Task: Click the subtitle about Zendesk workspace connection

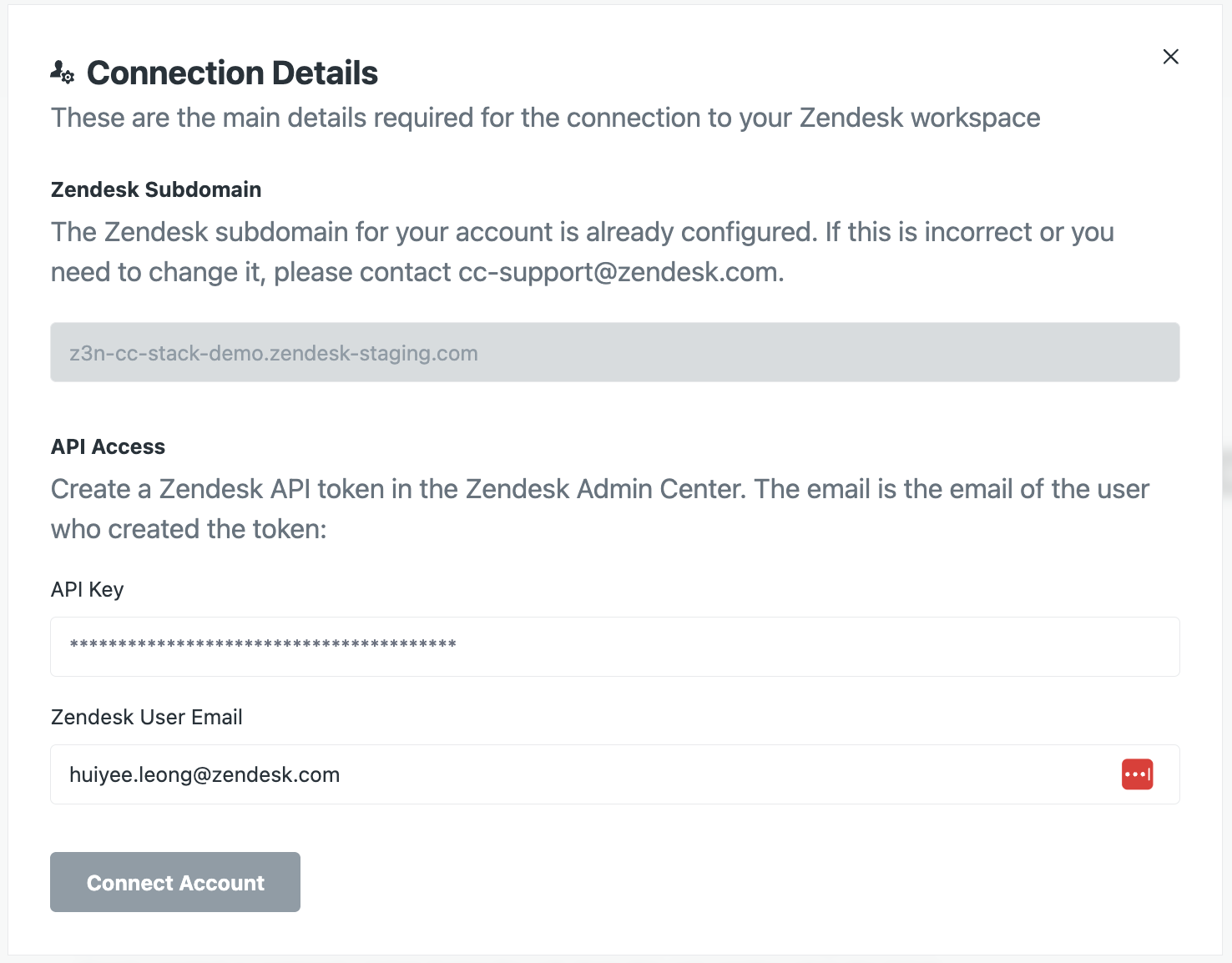Action: pyautogui.click(x=545, y=118)
